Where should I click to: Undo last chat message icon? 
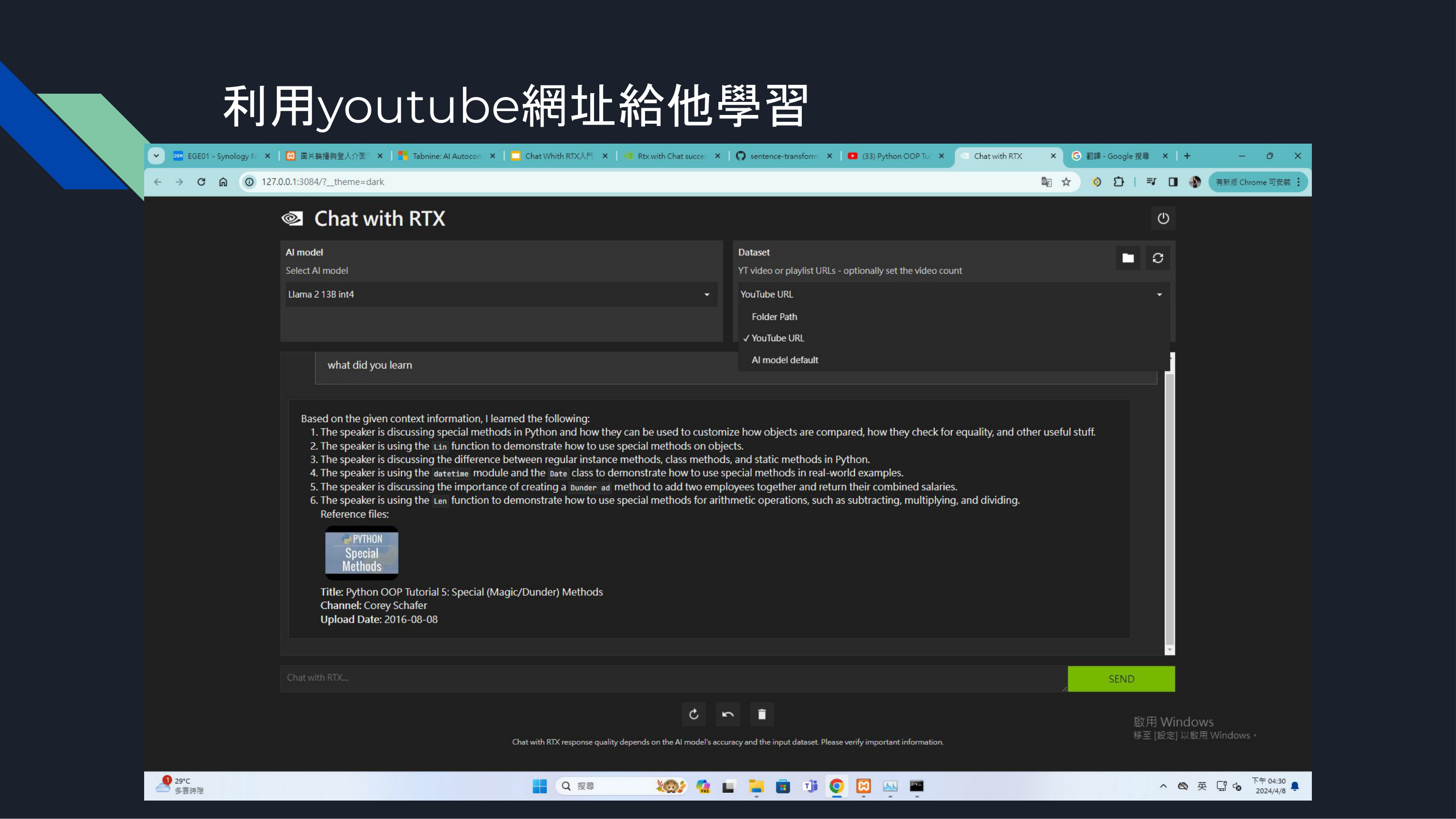(x=728, y=714)
